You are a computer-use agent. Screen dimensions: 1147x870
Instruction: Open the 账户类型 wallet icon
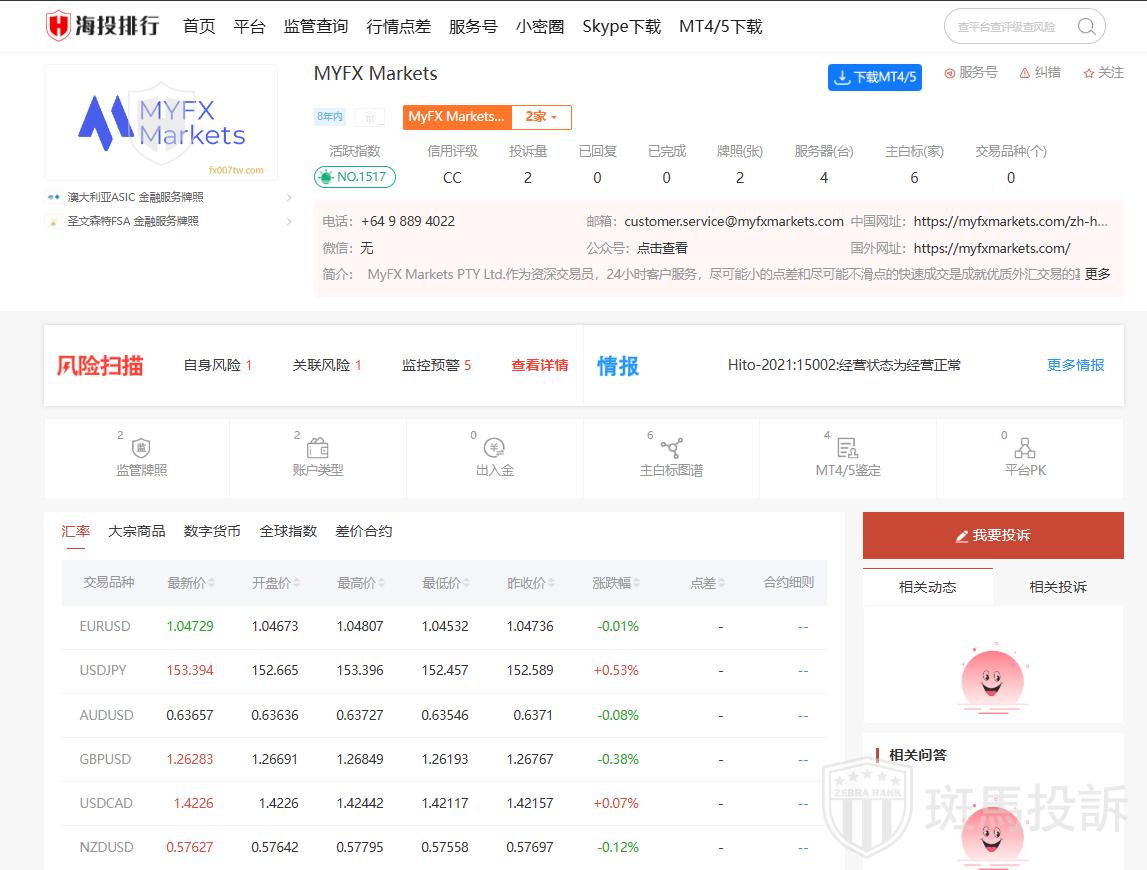318,449
